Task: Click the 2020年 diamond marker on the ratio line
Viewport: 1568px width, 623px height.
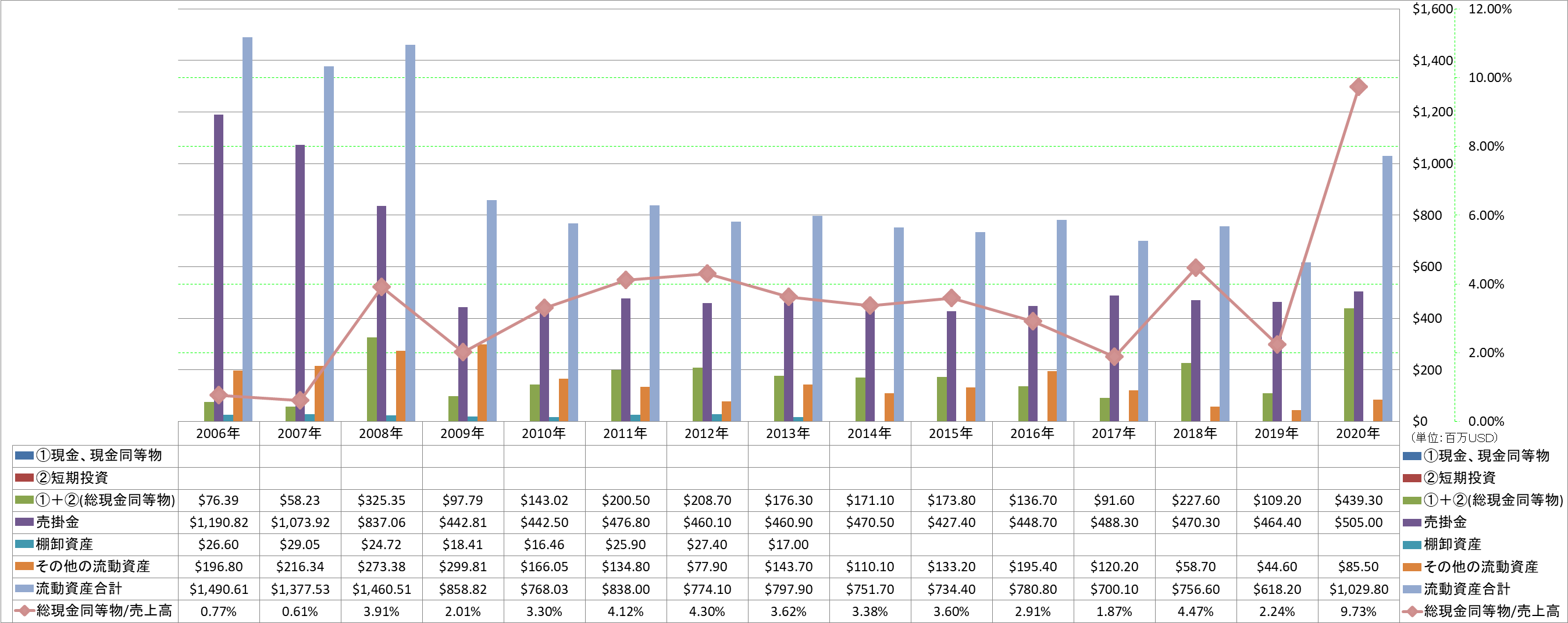Action: [x=1358, y=87]
